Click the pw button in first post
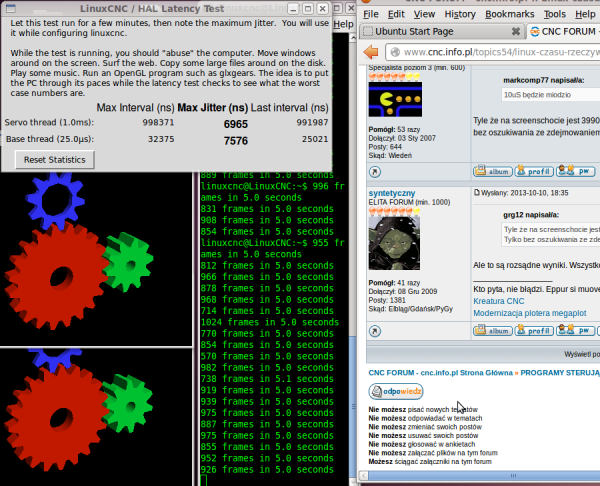 (x=576, y=171)
